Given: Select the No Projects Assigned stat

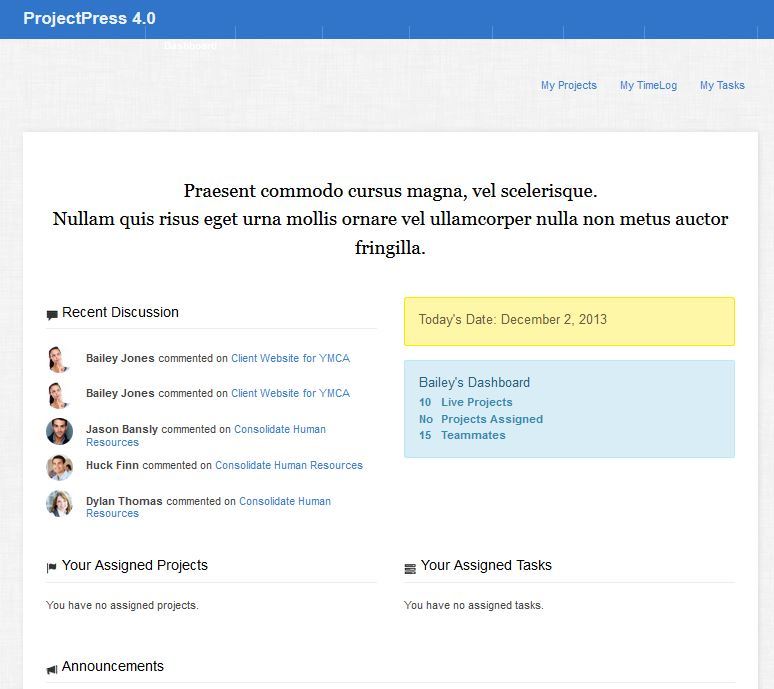Looking at the screenshot, I should coord(481,419).
